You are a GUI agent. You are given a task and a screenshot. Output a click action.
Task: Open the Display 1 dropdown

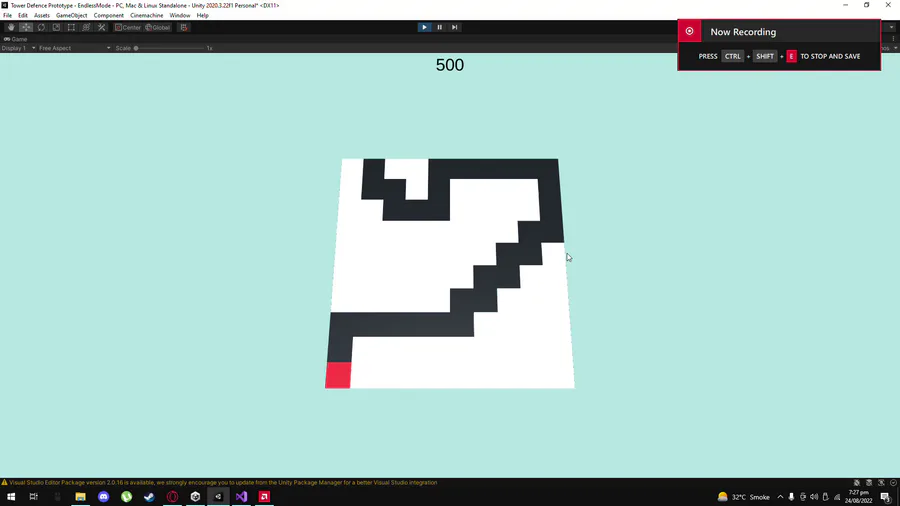coord(18,48)
